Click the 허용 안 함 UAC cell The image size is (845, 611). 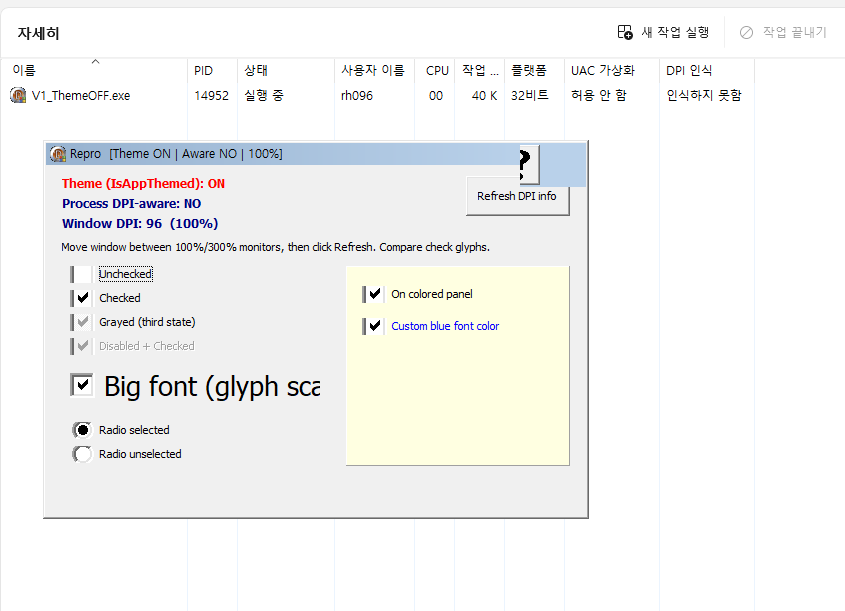[x=599, y=96]
